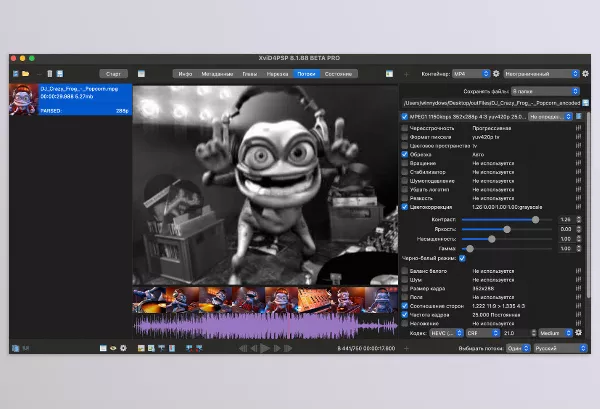The width and height of the screenshot is (600, 409).
Task: Click the trash icon to delete file
Action: point(48,74)
